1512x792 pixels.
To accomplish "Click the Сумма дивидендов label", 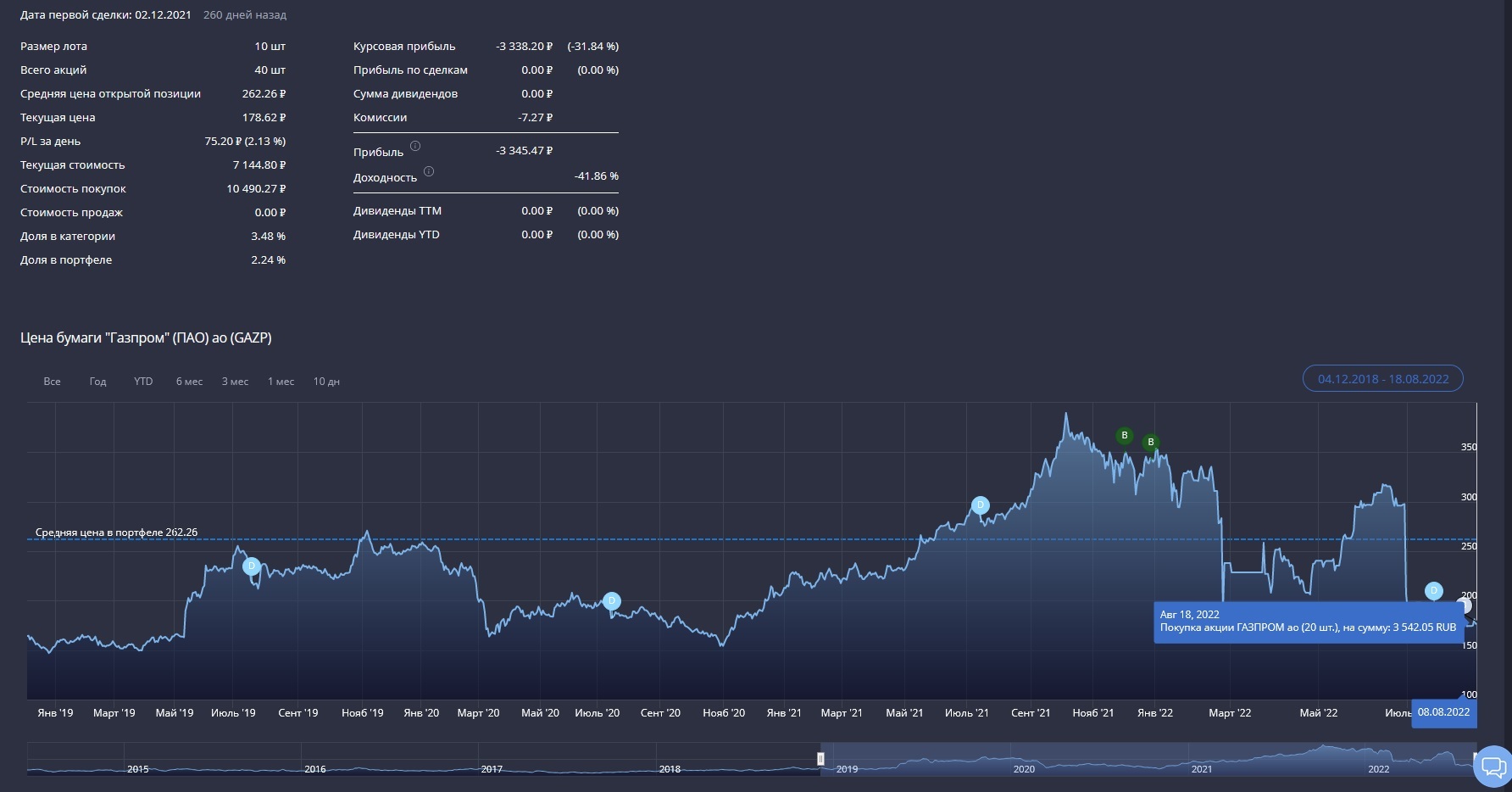I will 405,94.
